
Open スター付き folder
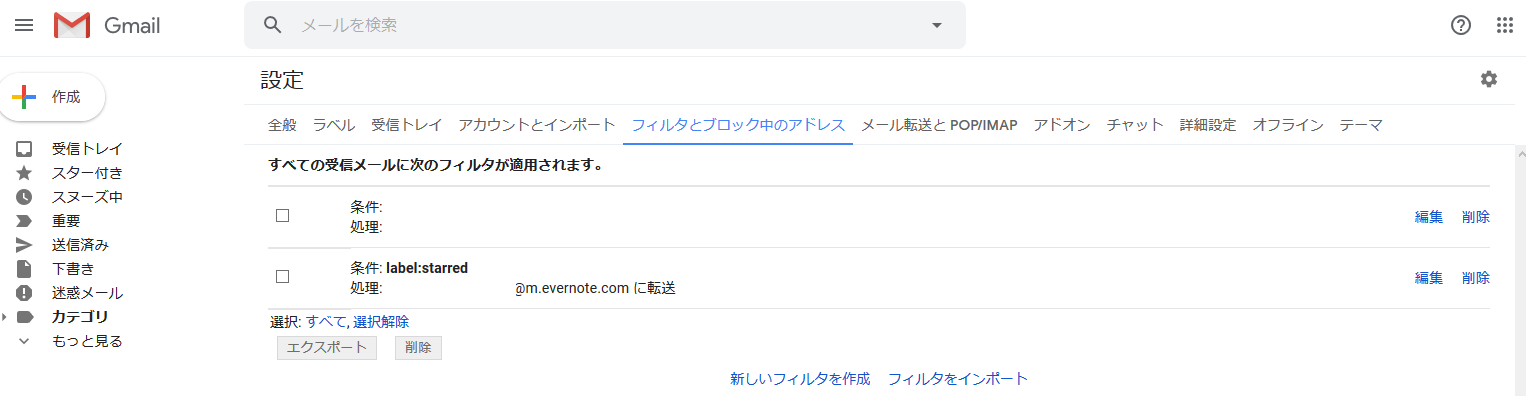[x=88, y=173]
